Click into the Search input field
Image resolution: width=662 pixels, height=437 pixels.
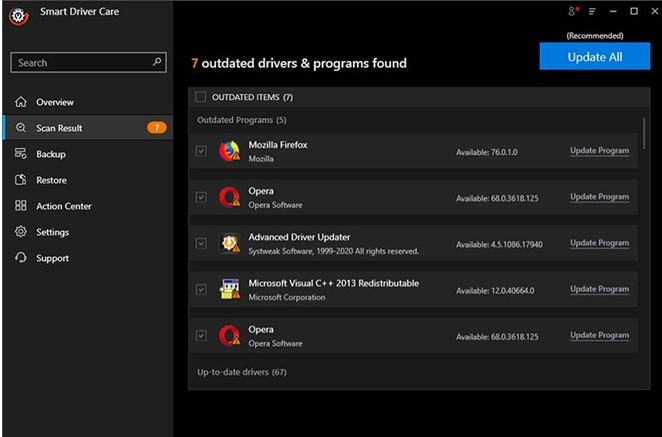point(80,62)
